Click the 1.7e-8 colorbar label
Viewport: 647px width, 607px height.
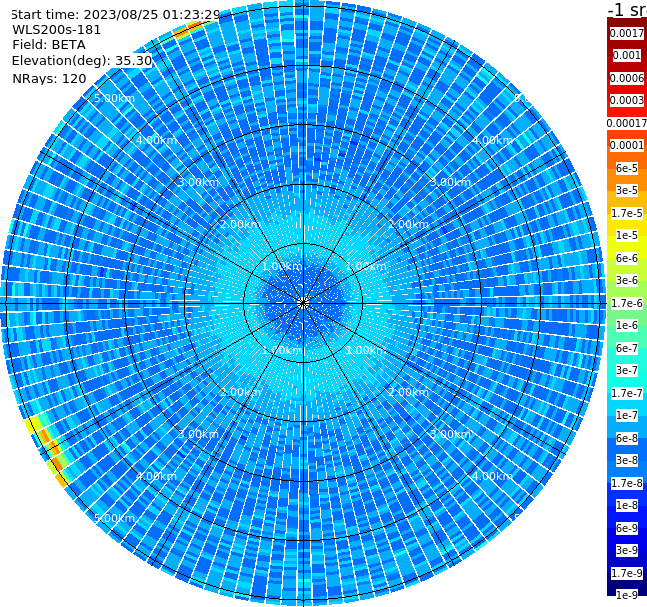[x=627, y=483]
